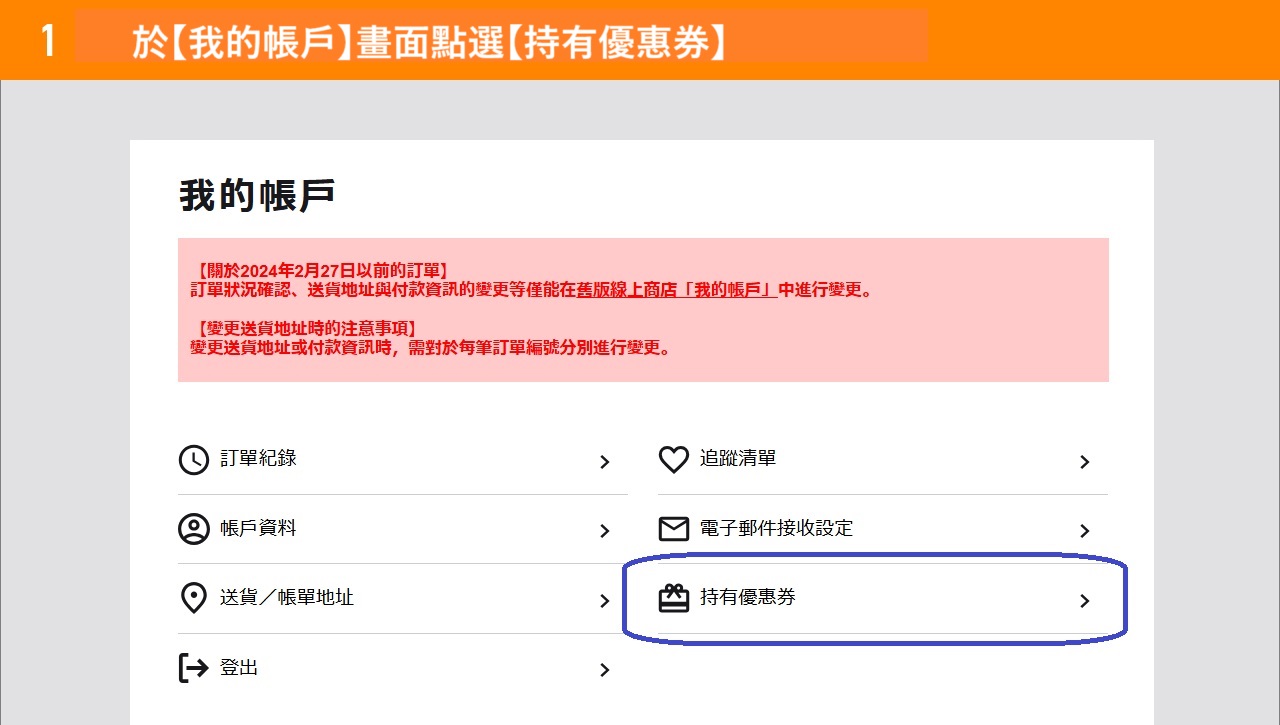Click the arrow on 持有優惠券 row
This screenshot has height=725, width=1280.
pyautogui.click(x=1085, y=601)
